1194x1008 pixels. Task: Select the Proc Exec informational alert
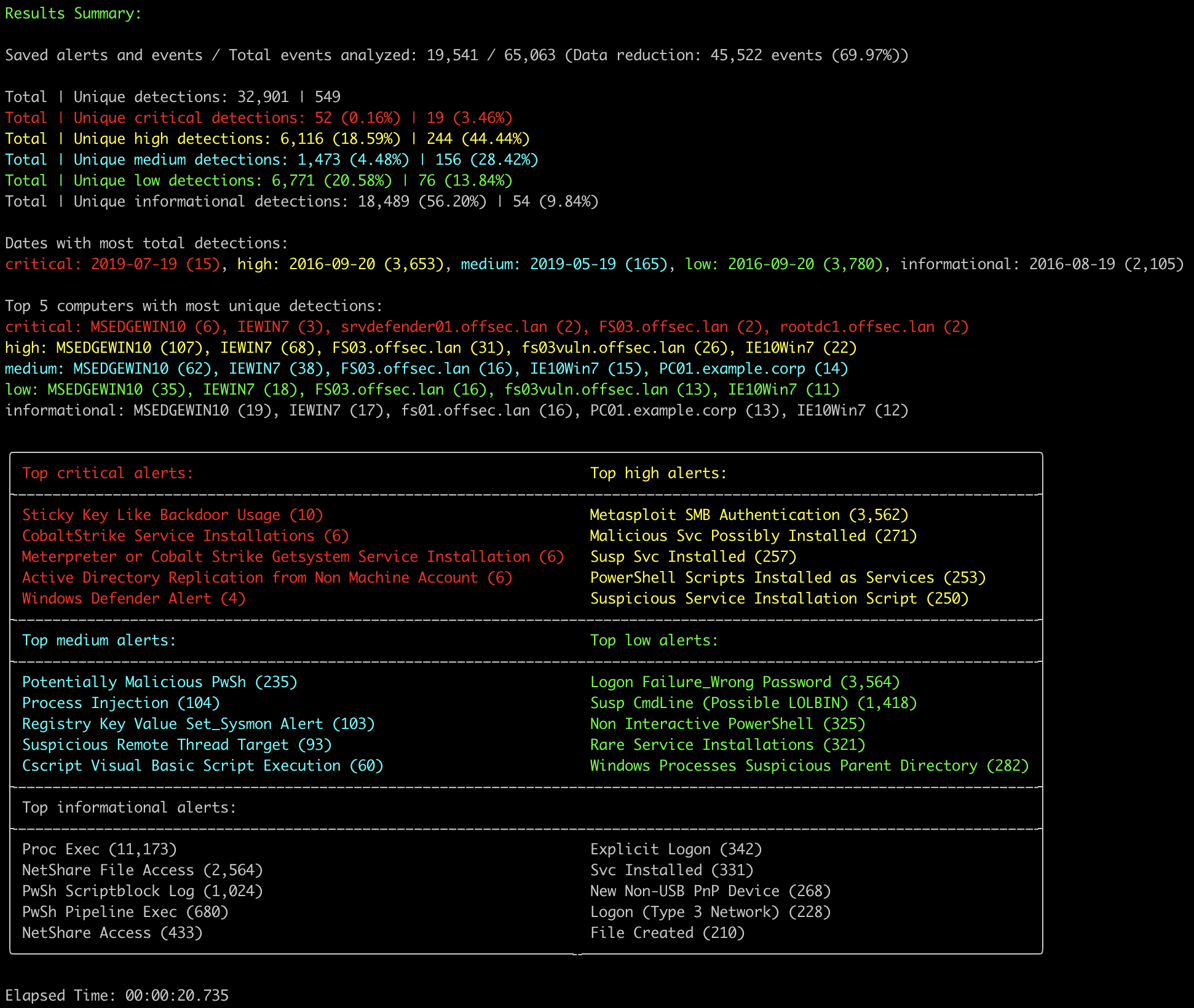click(x=98, y=849)
